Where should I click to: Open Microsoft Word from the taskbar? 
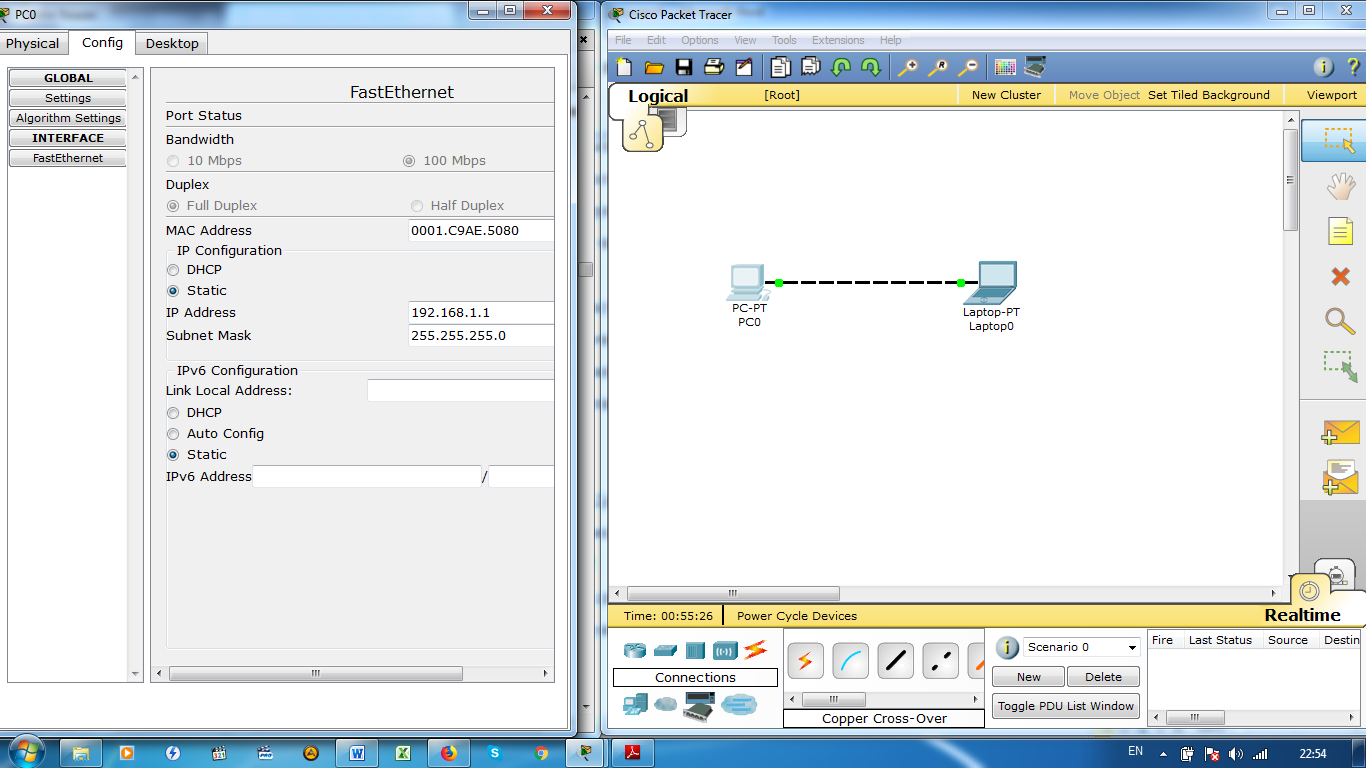point(357,753)
